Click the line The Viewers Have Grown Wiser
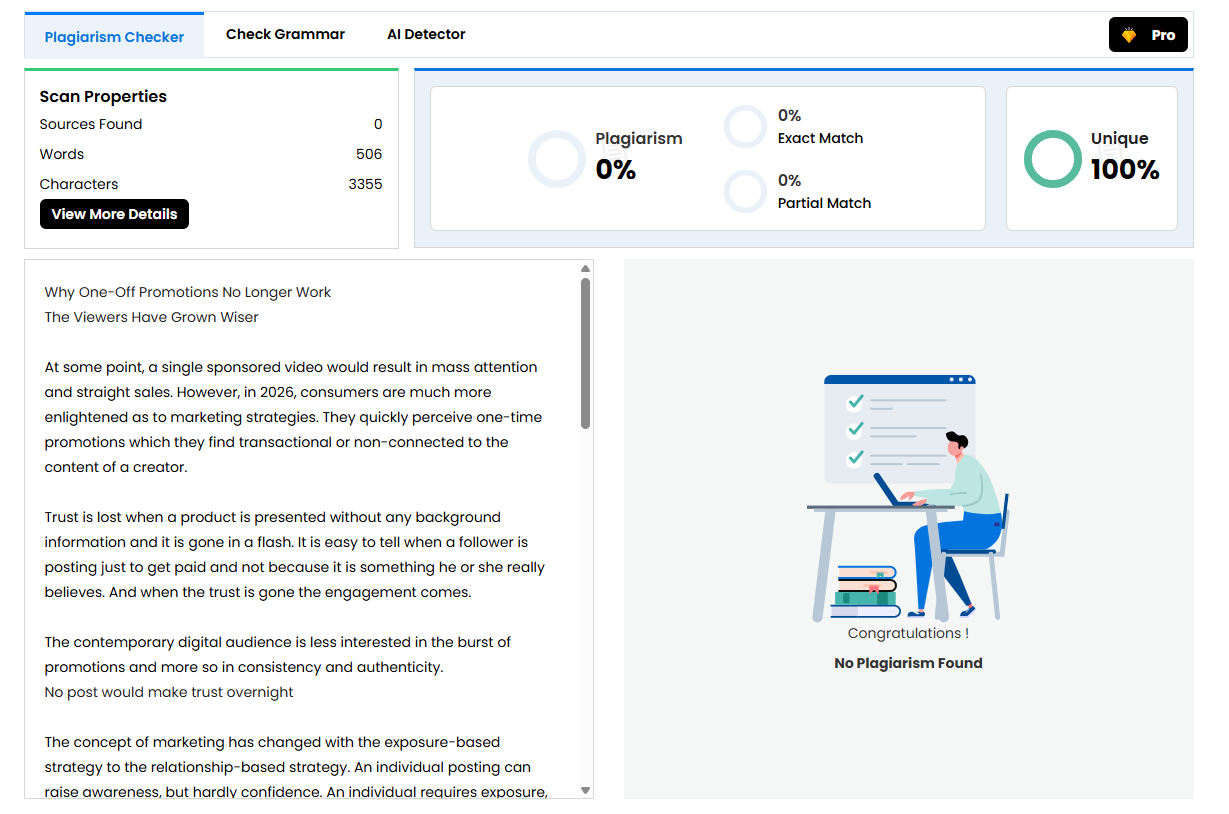Screen dimensions: 1229x814 point(151,317)
